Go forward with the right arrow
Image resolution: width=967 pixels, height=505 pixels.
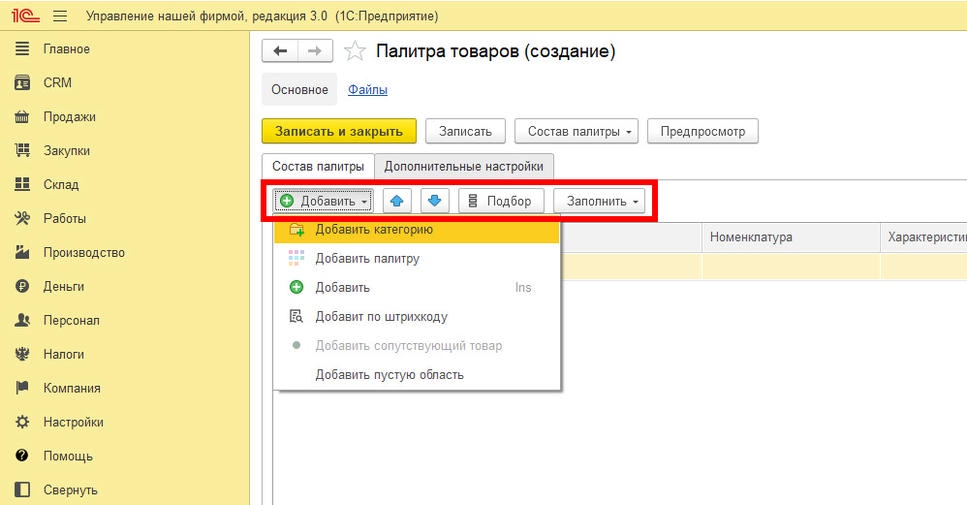[315, 51]
